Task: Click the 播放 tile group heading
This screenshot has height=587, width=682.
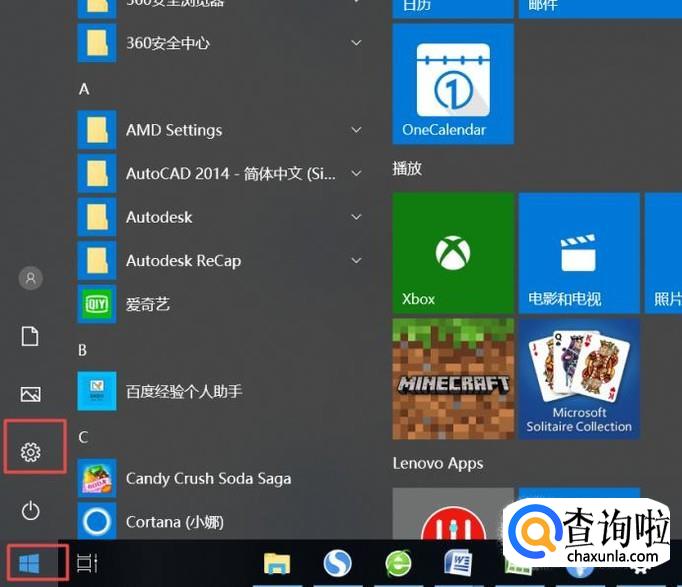Action: pyautogui.click(x=407, y=168)
